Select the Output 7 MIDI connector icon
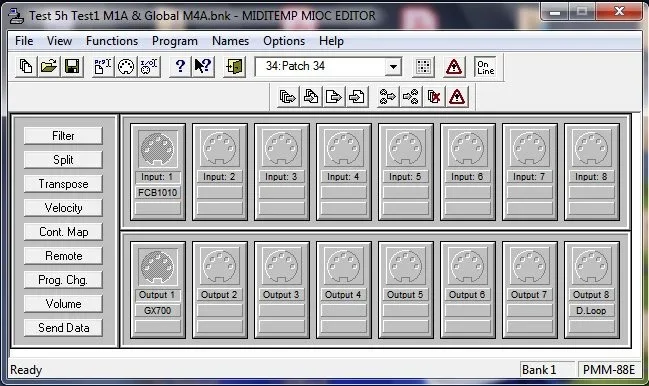The image size is (649, 386). pyautogui.click(x=530, y=267)
